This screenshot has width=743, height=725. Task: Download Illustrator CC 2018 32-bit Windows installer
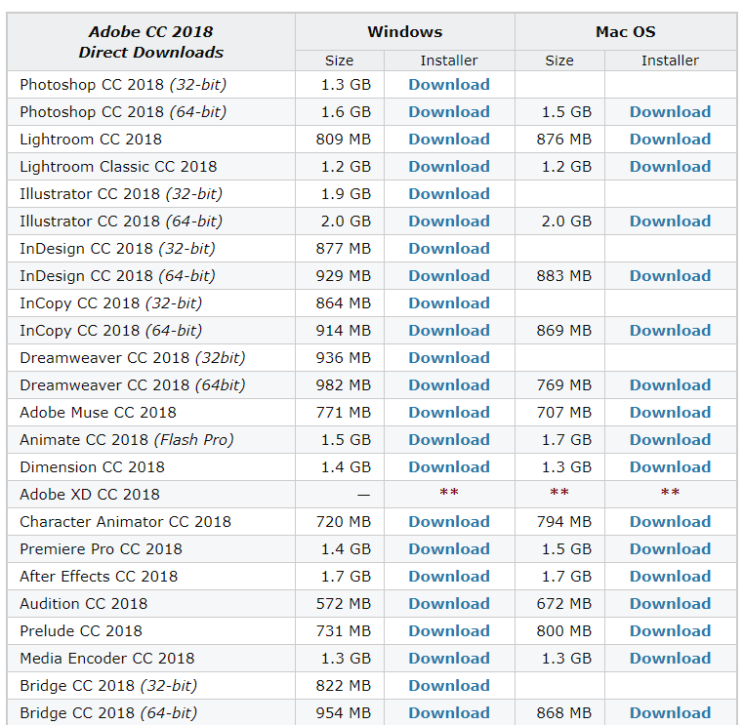(x=449, y=194)
